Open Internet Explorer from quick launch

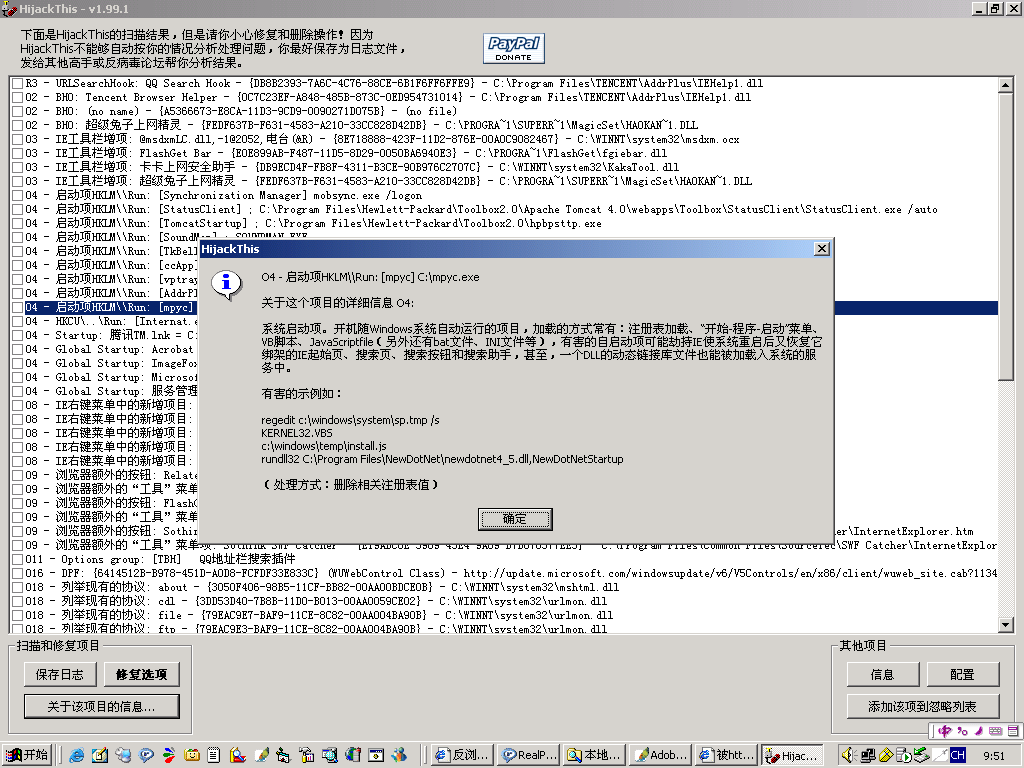pos(76,755)
